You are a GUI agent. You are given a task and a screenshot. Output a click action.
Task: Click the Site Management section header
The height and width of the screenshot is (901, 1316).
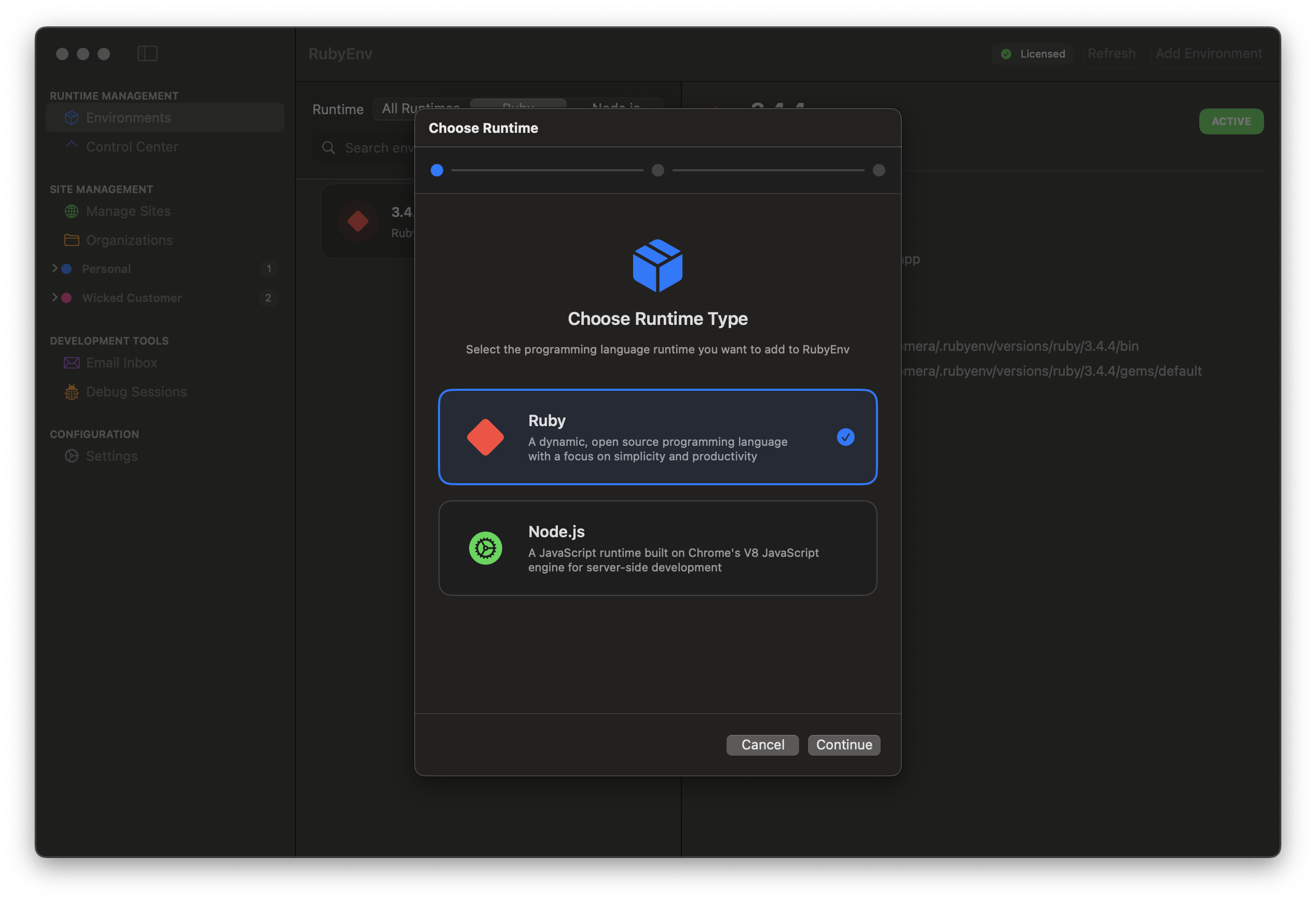101,189
